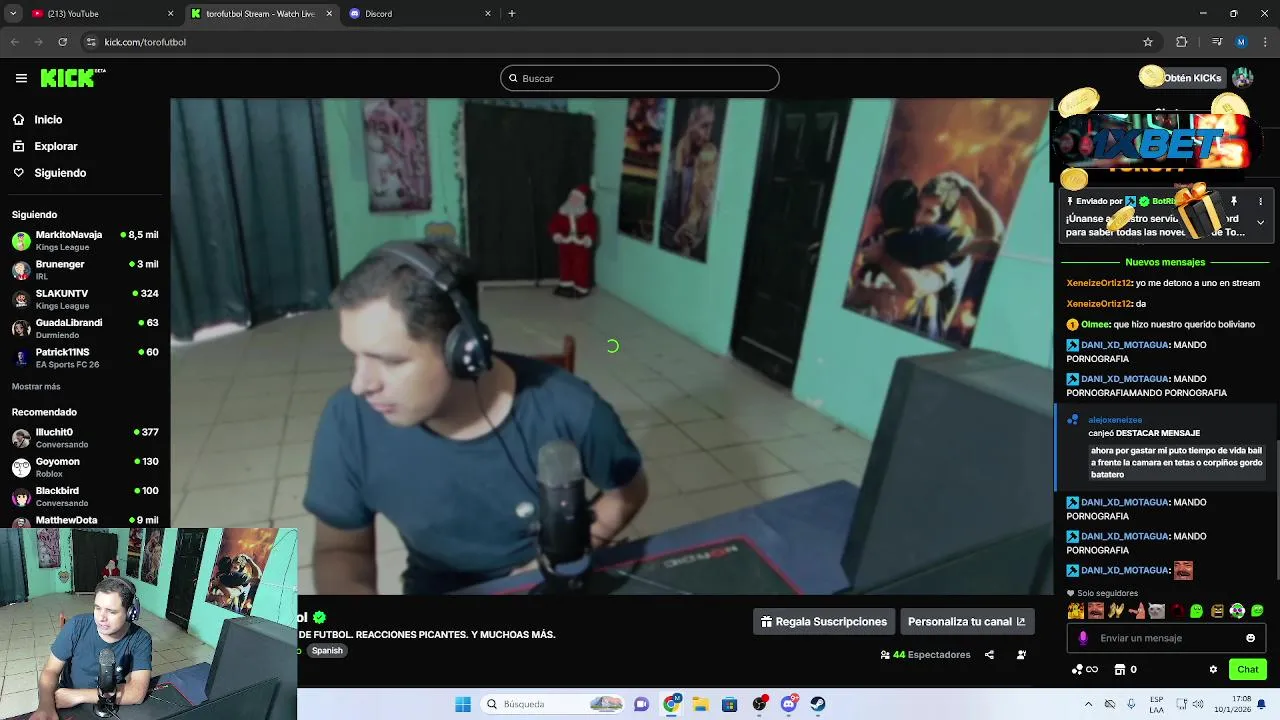Jump to Nuevos mensajes in chat
Viewport: 1280px width, 720px height.
click(x=1165, y=262)
